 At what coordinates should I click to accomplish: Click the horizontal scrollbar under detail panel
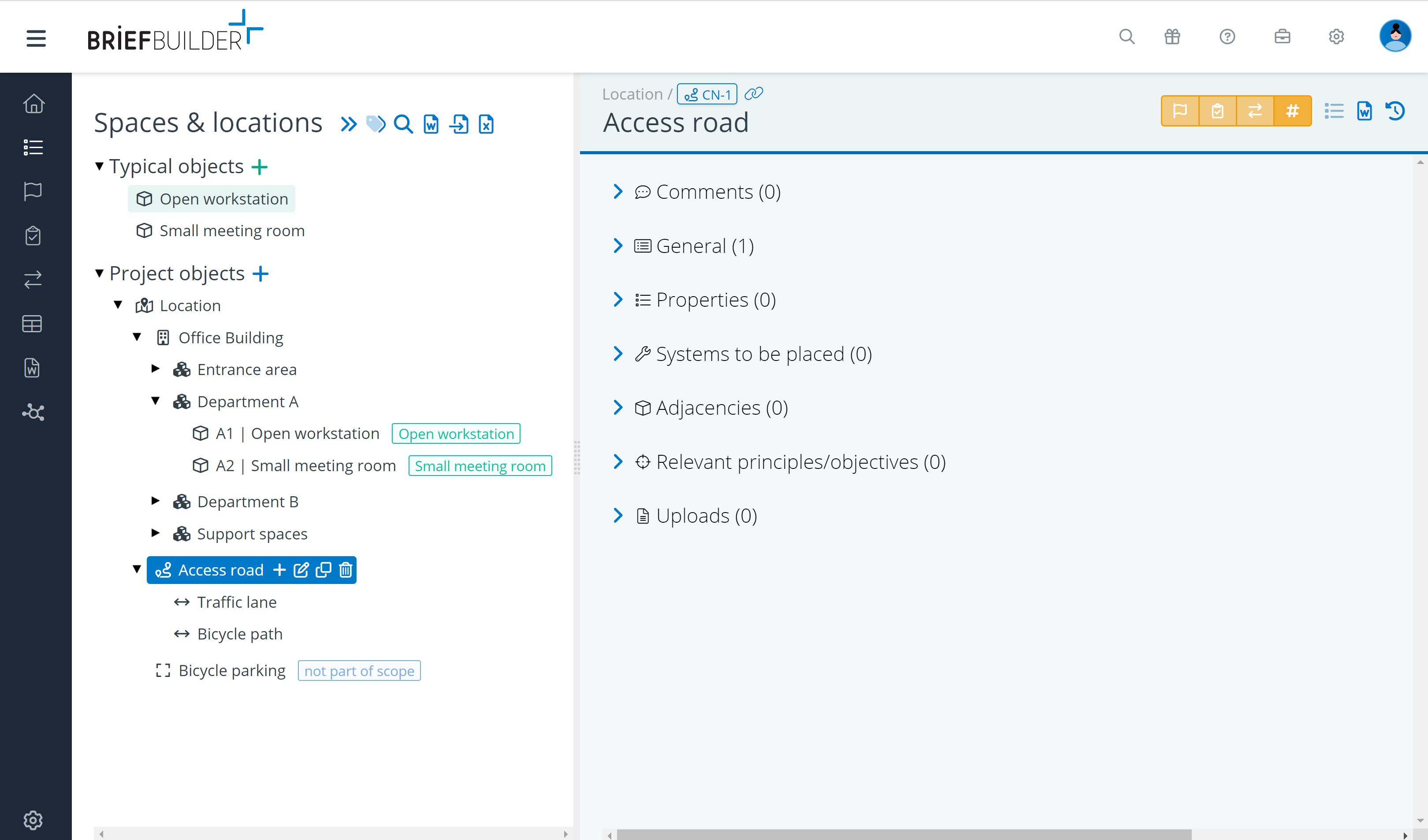904,834
